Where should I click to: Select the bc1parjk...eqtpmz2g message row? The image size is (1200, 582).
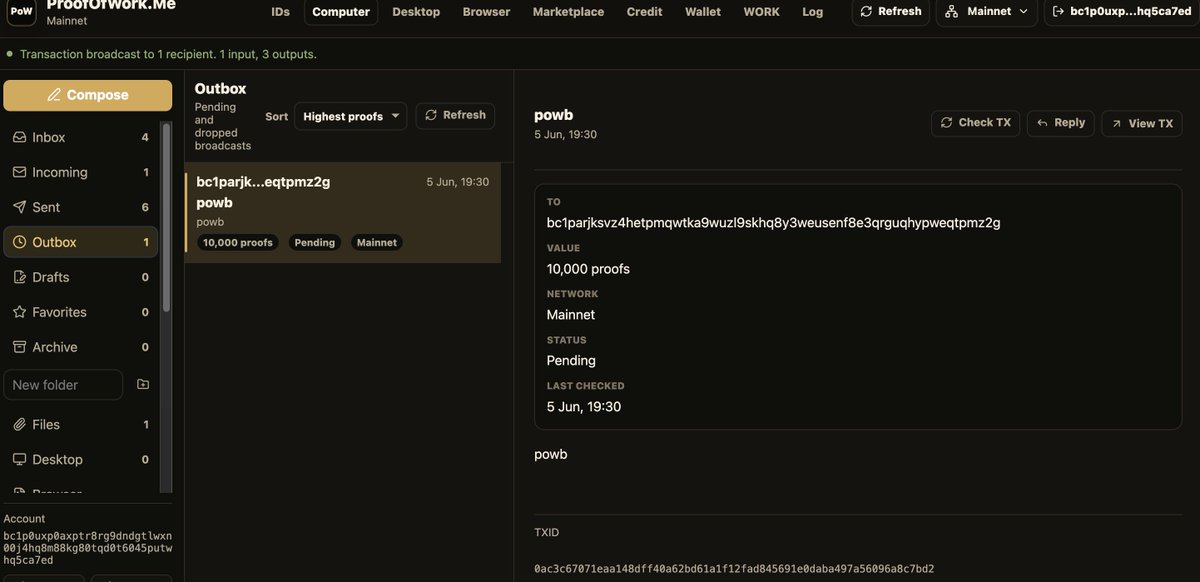pos(343,212)
